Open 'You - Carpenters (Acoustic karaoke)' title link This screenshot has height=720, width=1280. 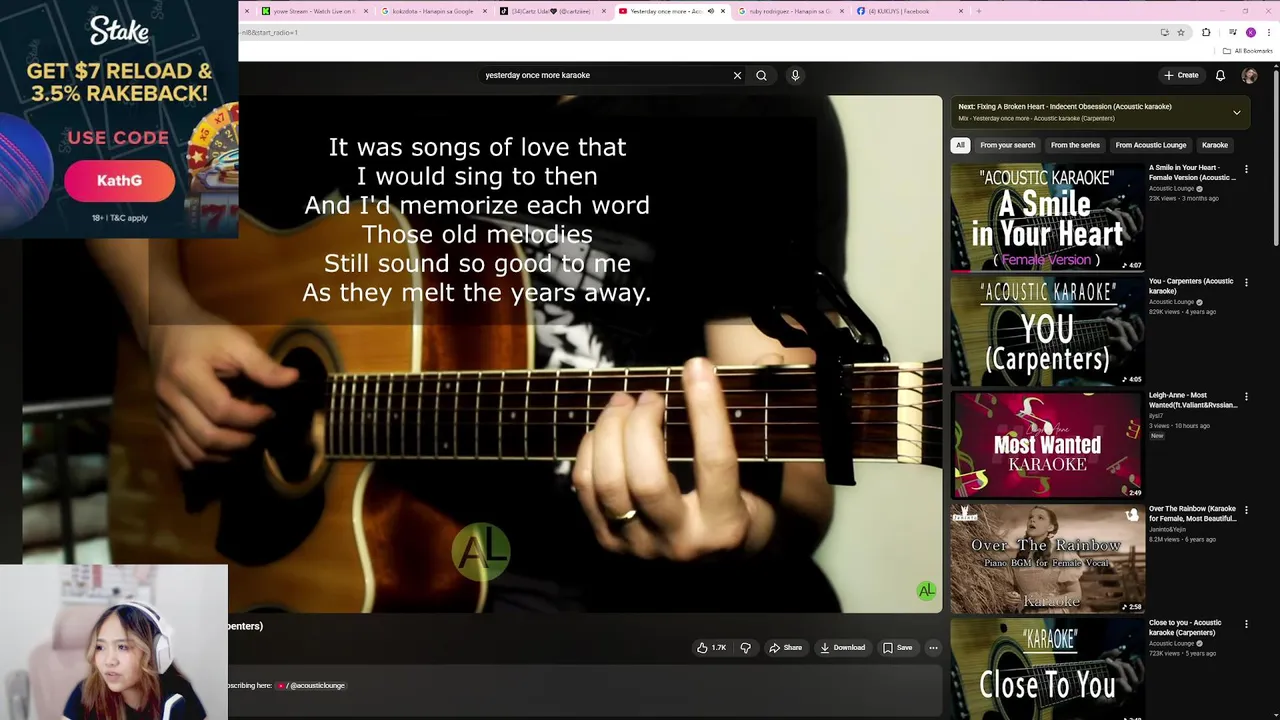click(1191, 286)
